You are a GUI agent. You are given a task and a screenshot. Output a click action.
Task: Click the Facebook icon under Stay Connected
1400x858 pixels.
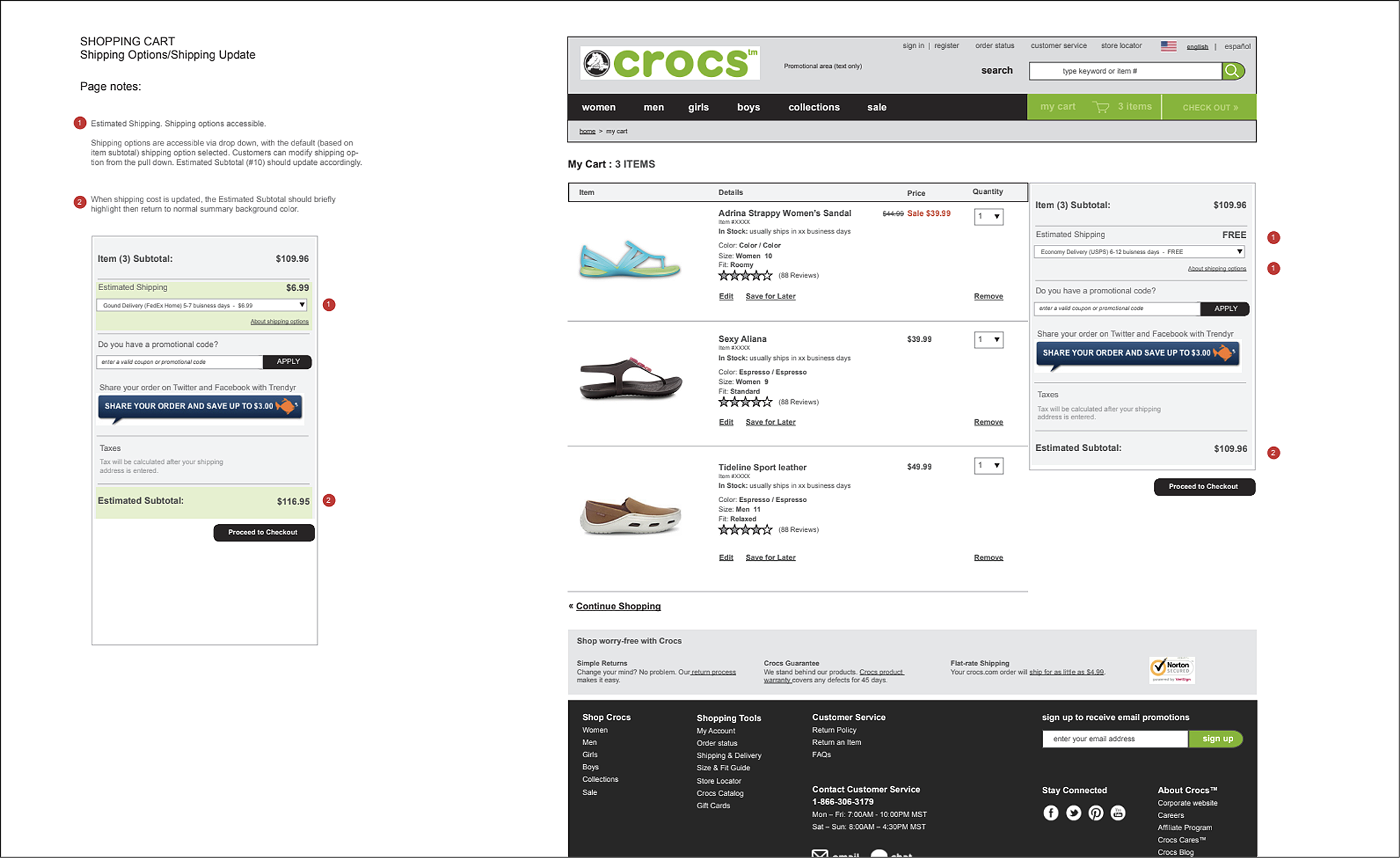point(1051,813)
